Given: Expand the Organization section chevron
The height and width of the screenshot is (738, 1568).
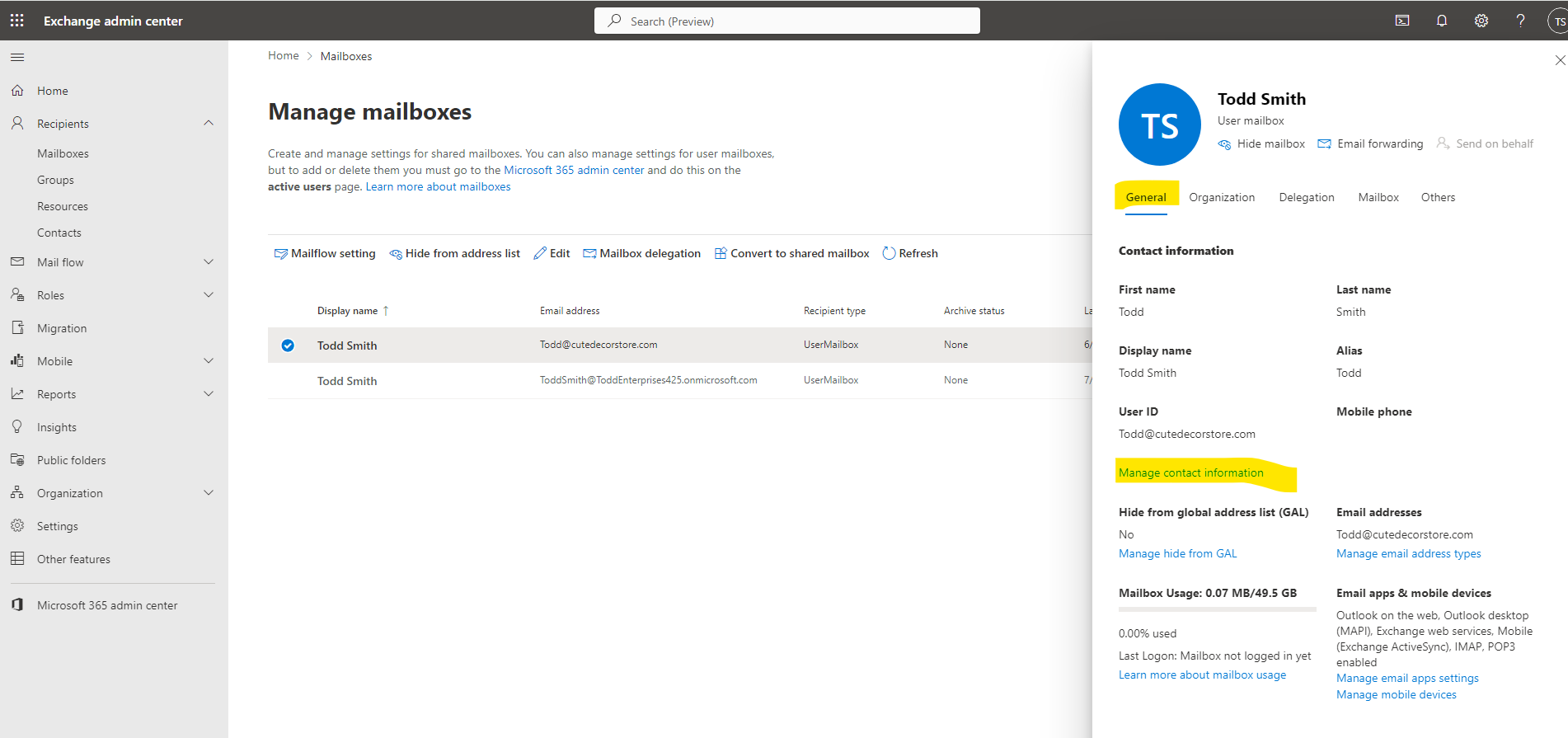Looking at the screenshot, I should [x=209, y=492].
